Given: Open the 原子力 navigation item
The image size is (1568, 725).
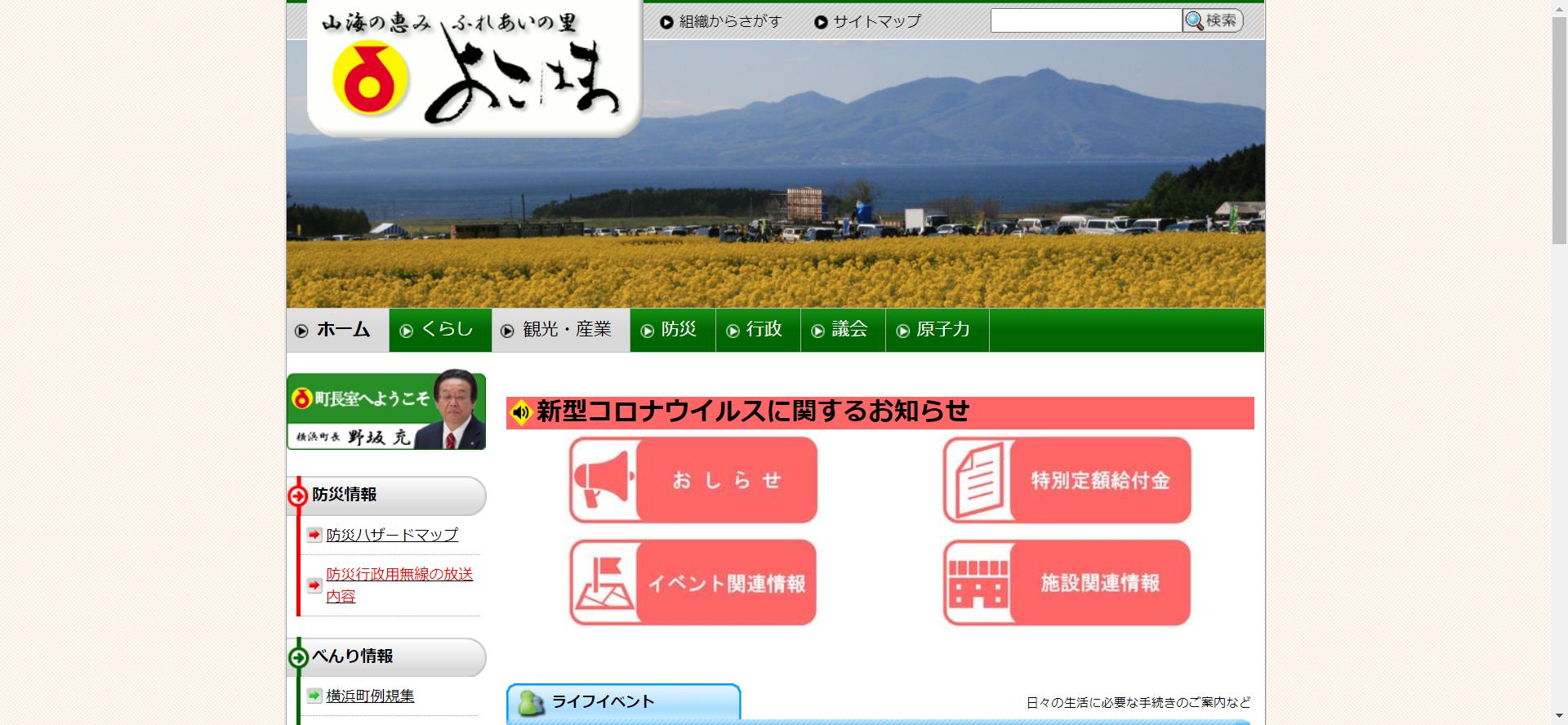Looking at the screenshot, I should 937,330.
